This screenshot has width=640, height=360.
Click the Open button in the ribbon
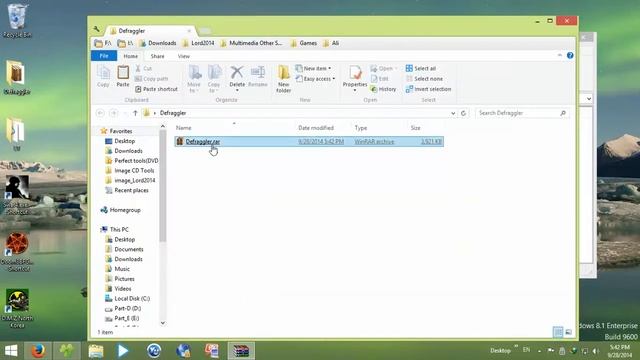(383, 68)
